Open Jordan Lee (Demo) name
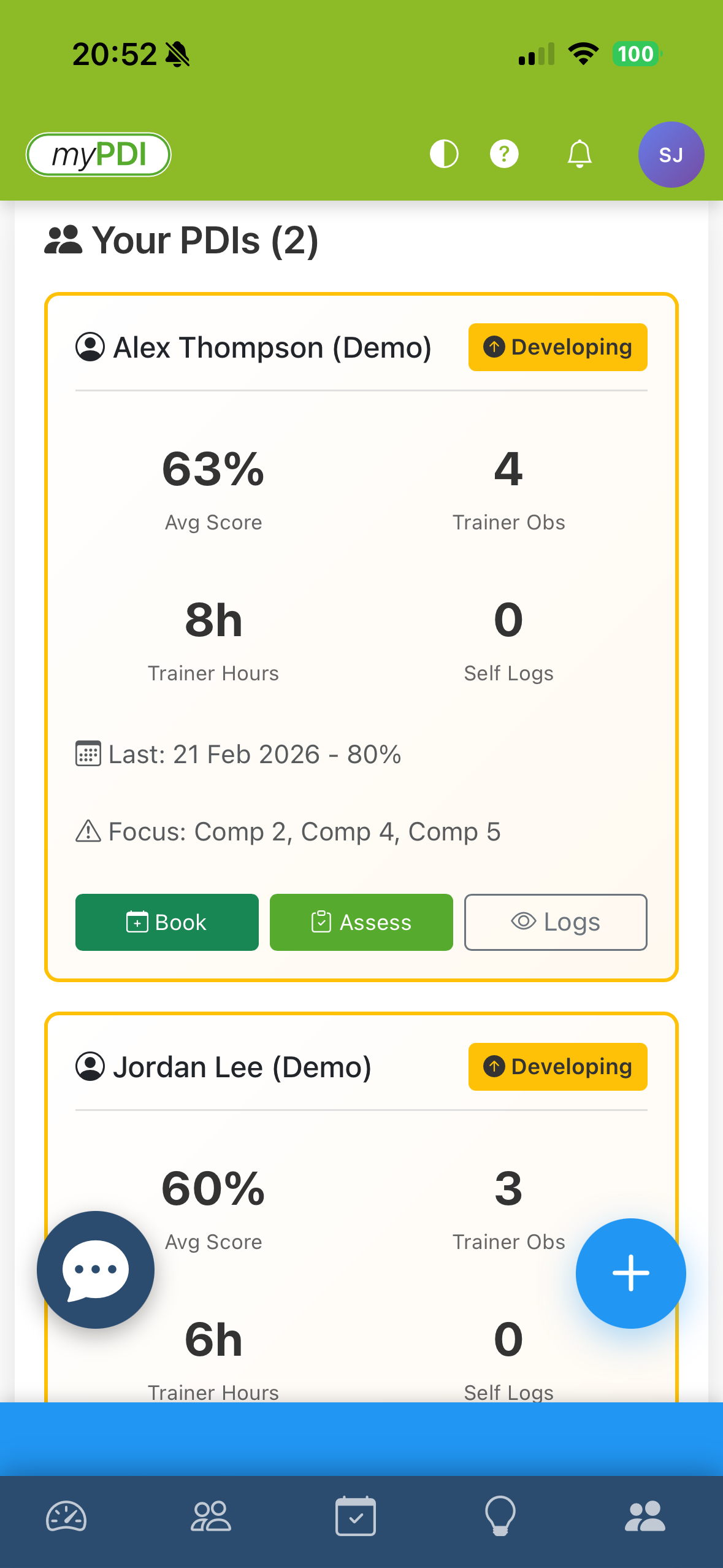This screenshot has height=1568, width=723. (x=242, y=1067)
